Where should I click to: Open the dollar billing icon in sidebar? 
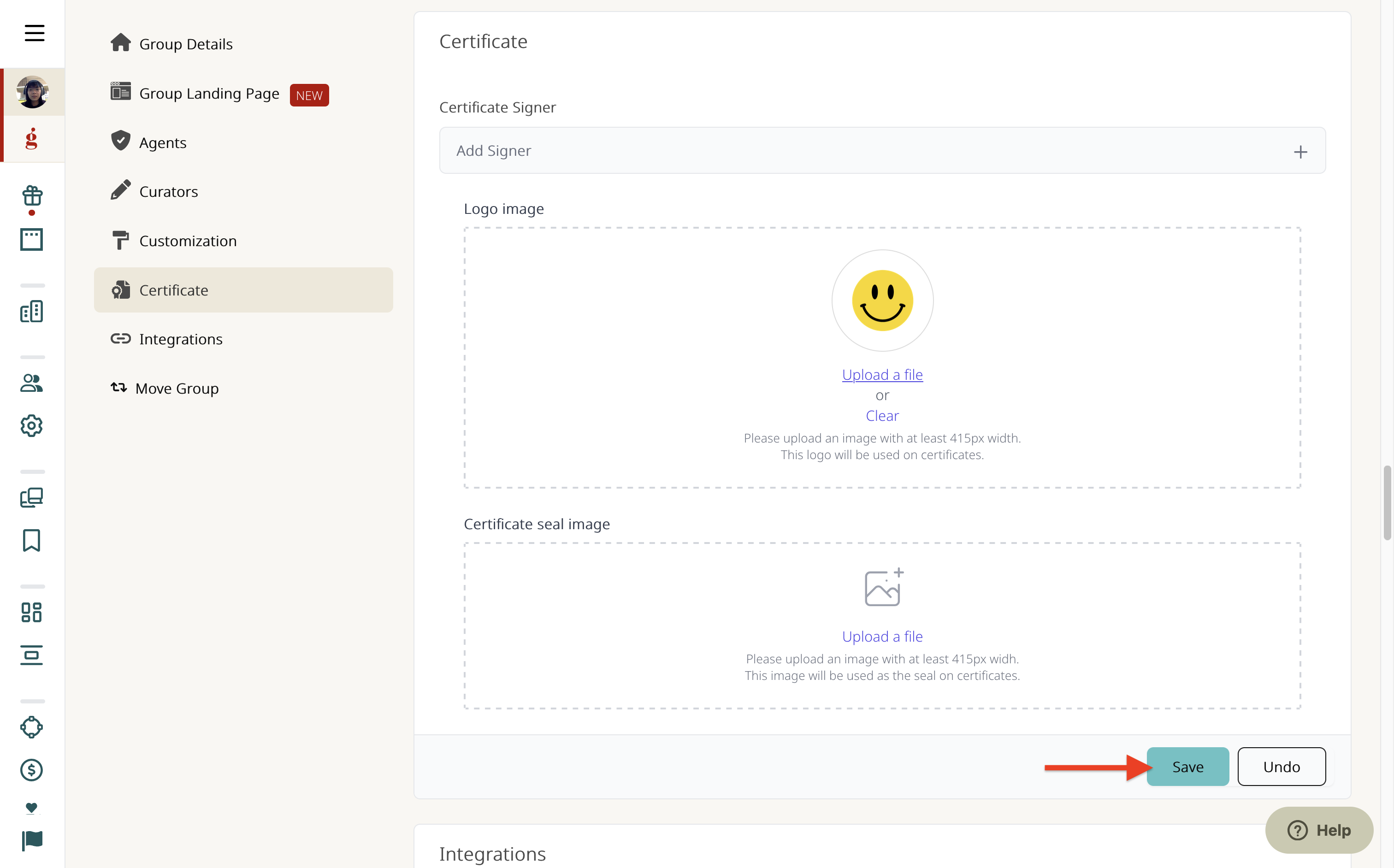32,770
